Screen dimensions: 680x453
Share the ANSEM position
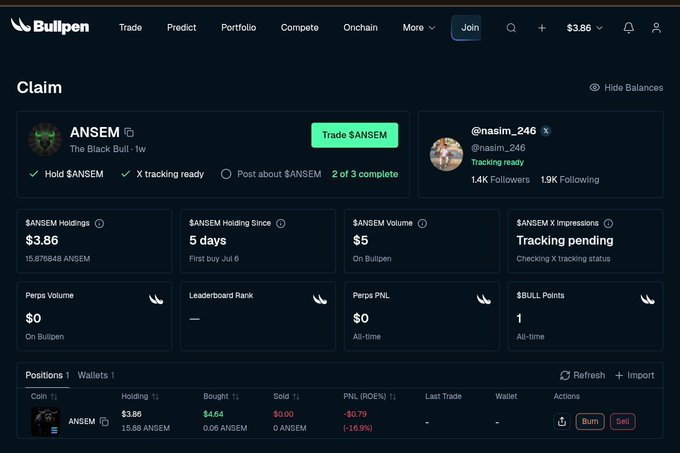[x=562, y=421]
